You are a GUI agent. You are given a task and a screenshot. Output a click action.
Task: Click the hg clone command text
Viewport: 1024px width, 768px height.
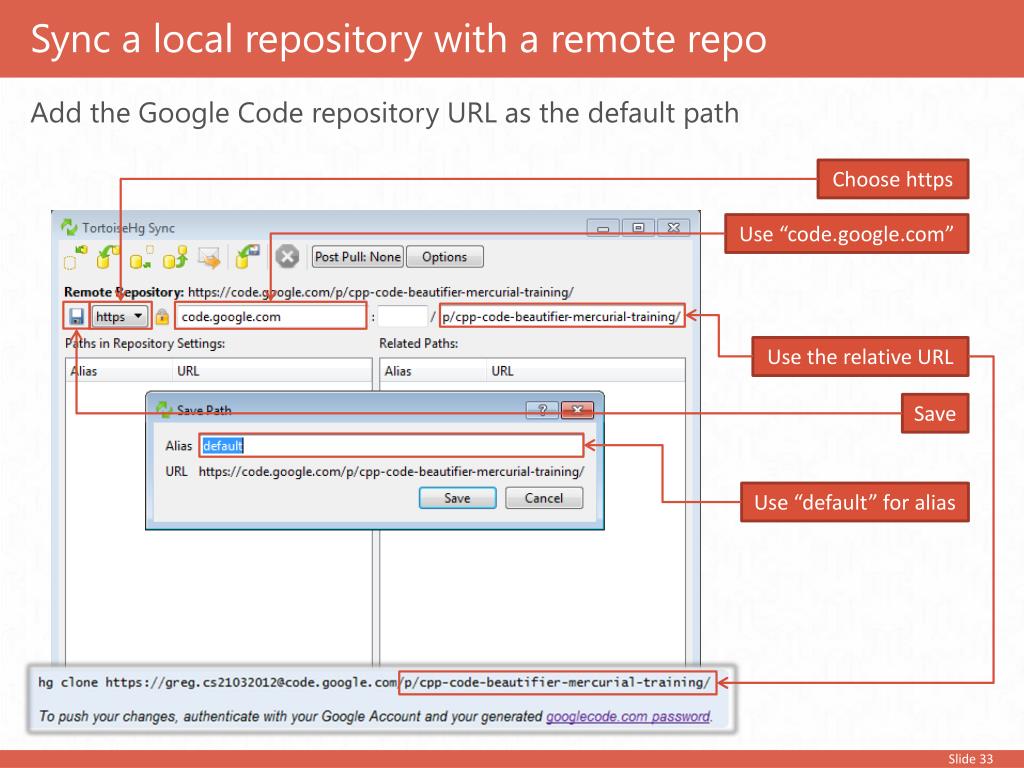(x=374, y=682)
